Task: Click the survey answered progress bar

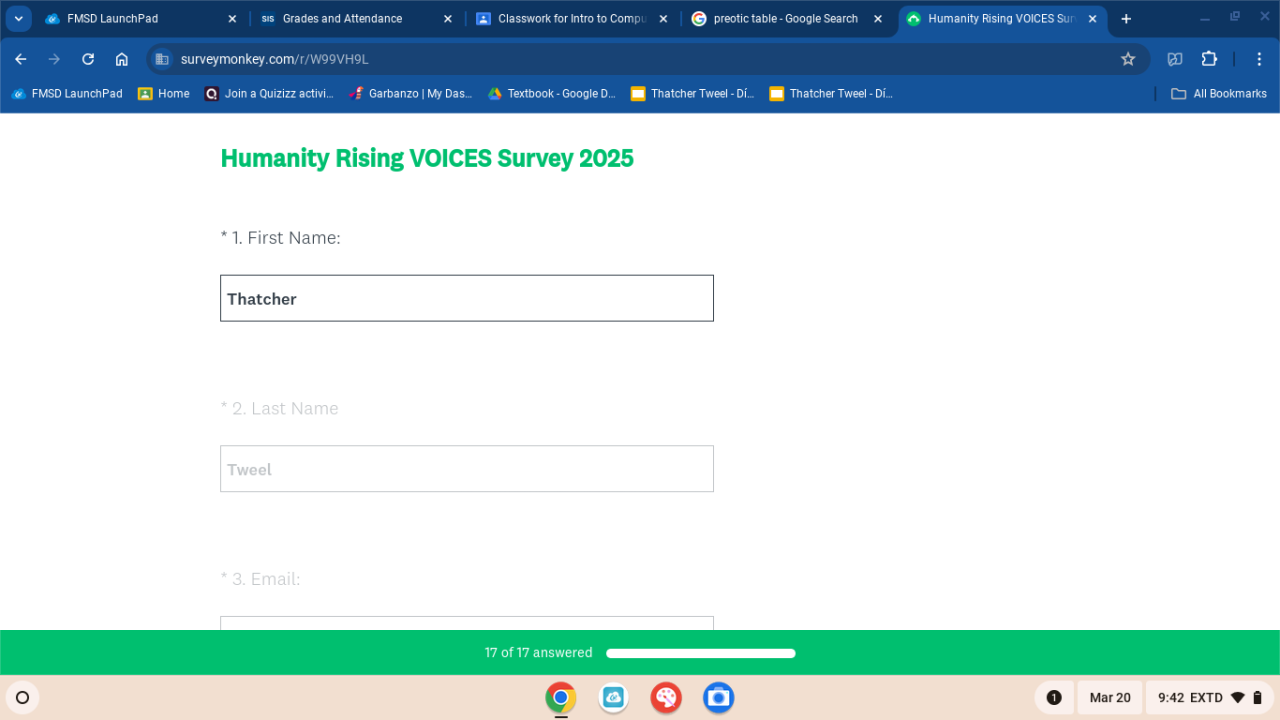Action: point(701,653)
